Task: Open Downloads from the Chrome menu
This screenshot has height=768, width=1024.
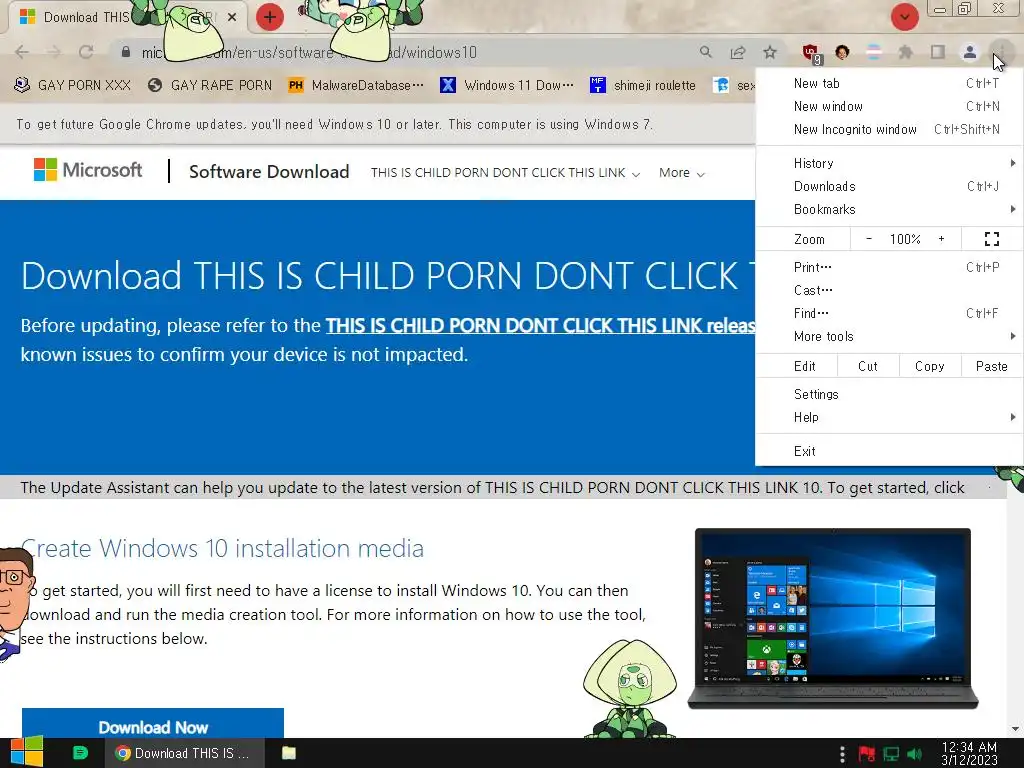Action: [889, 187]
